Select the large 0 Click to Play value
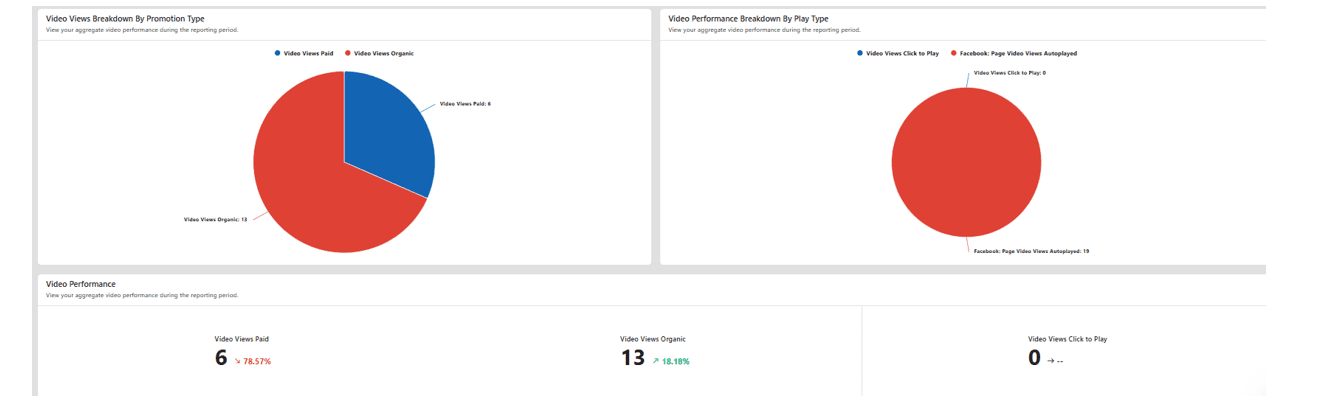The height and width of the screenshot is (410, 1326). pos(1035,358)
